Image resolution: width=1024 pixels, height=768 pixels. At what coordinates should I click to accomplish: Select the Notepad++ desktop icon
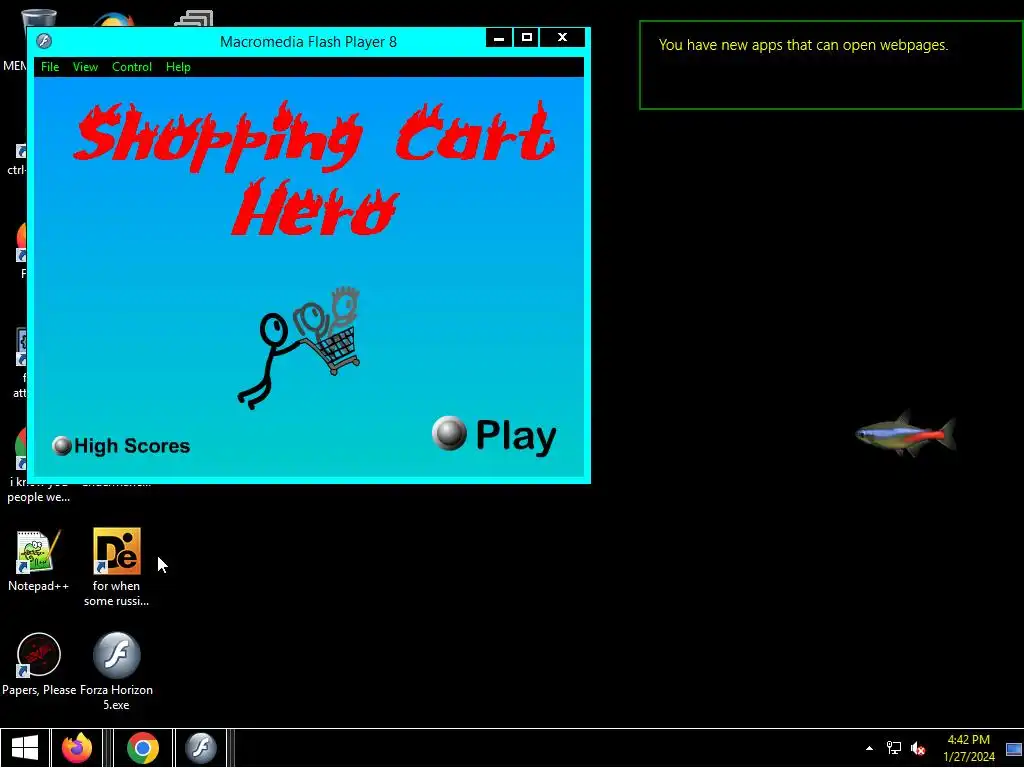coord(39,560)
